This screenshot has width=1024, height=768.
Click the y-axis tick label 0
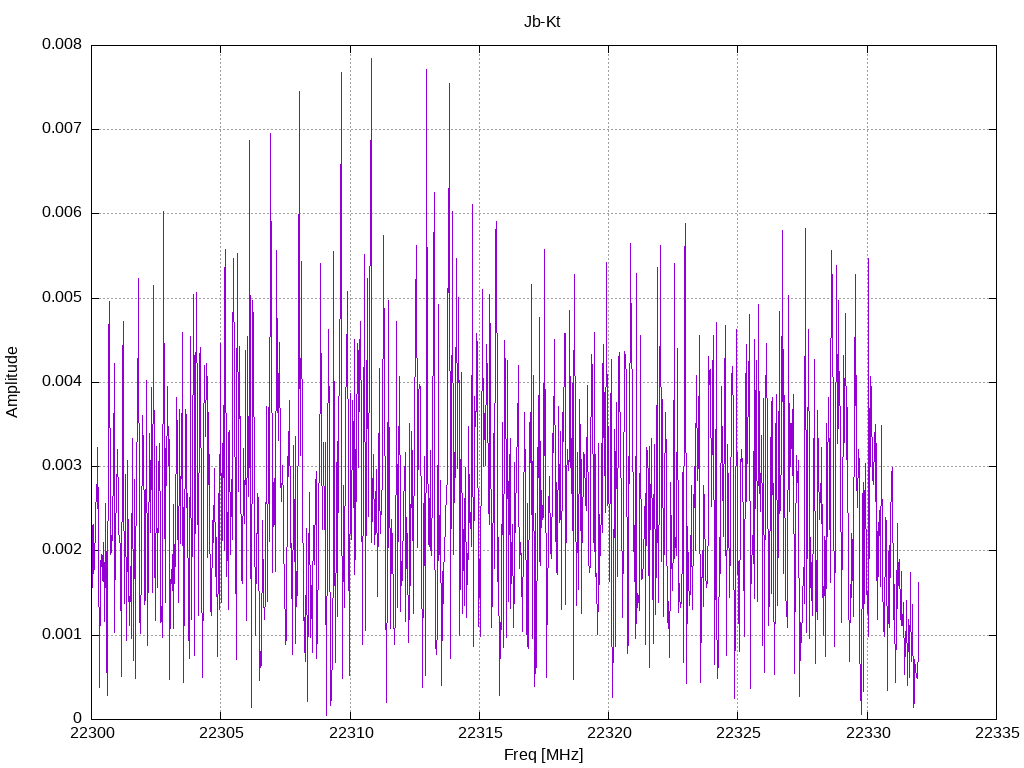(x=78, y=718)
